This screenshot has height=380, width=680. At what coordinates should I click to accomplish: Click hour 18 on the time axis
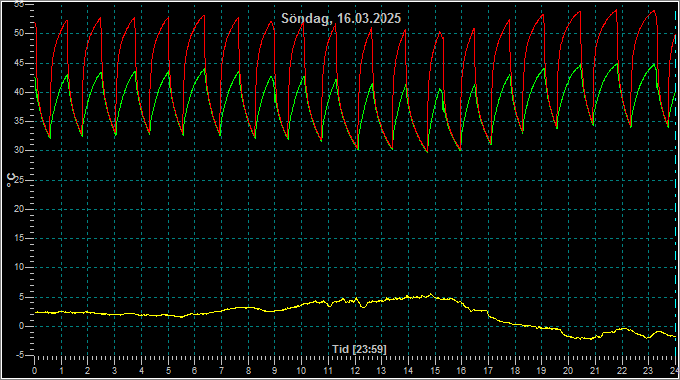tap(515, 371)
